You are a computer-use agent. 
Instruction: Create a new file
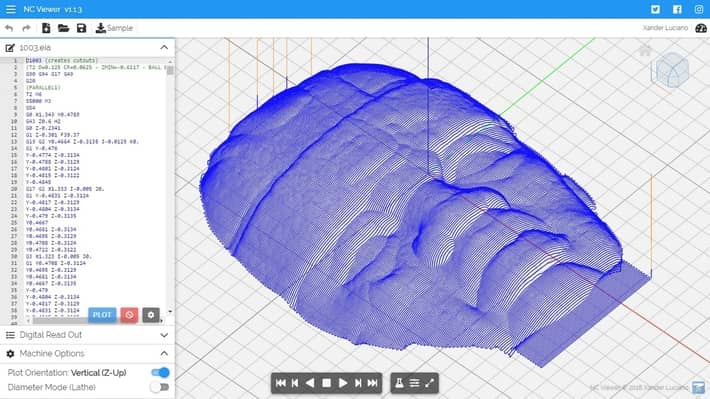[46, 28]
